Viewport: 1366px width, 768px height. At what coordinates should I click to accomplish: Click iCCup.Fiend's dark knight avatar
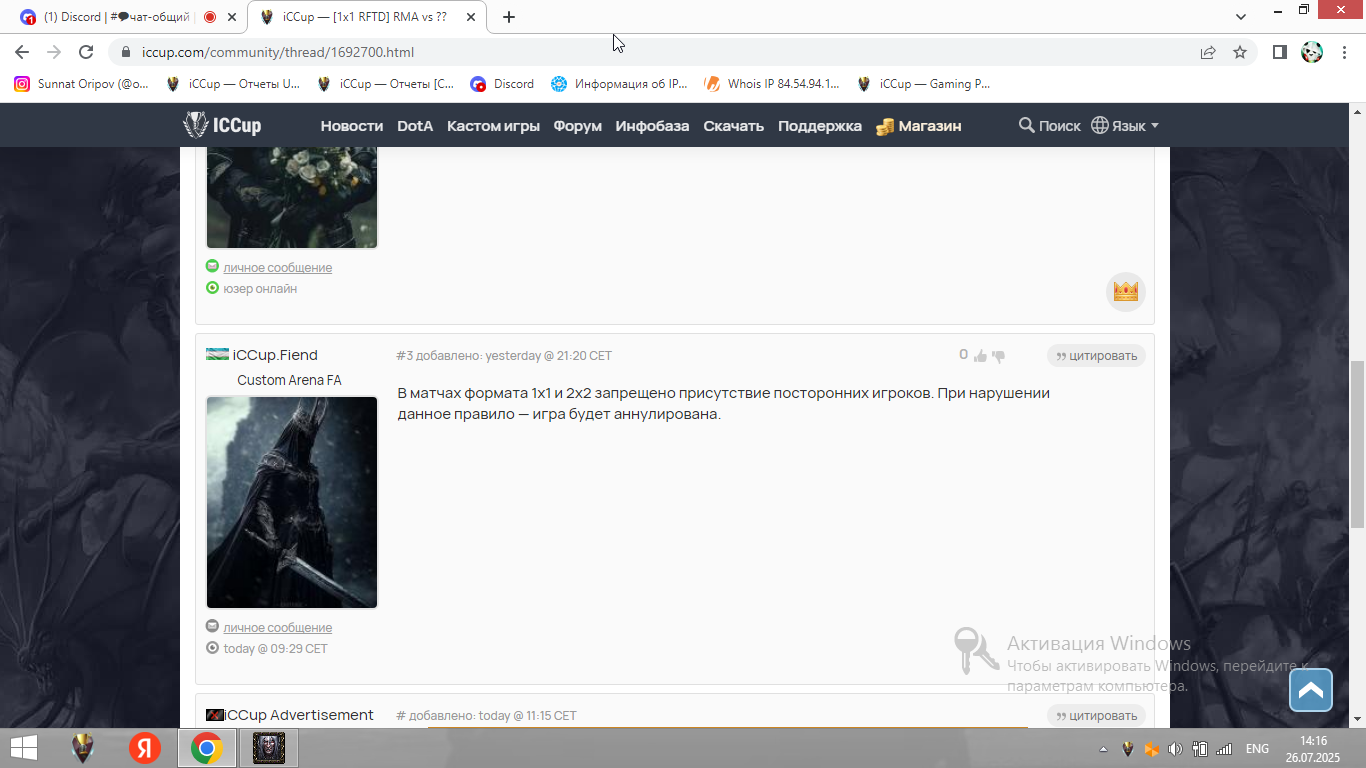coord(292,502)
